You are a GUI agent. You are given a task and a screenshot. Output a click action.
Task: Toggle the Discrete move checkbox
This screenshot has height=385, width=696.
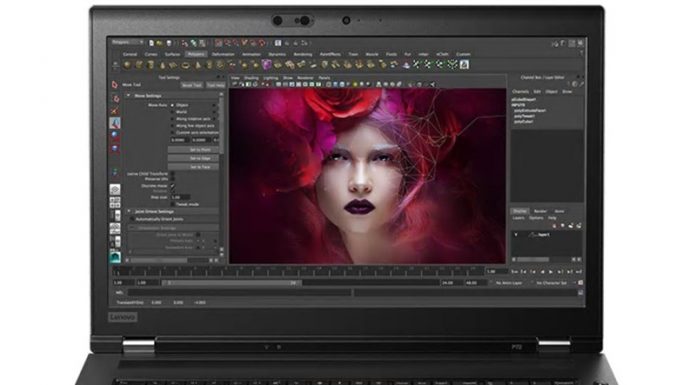pos(173,186)
